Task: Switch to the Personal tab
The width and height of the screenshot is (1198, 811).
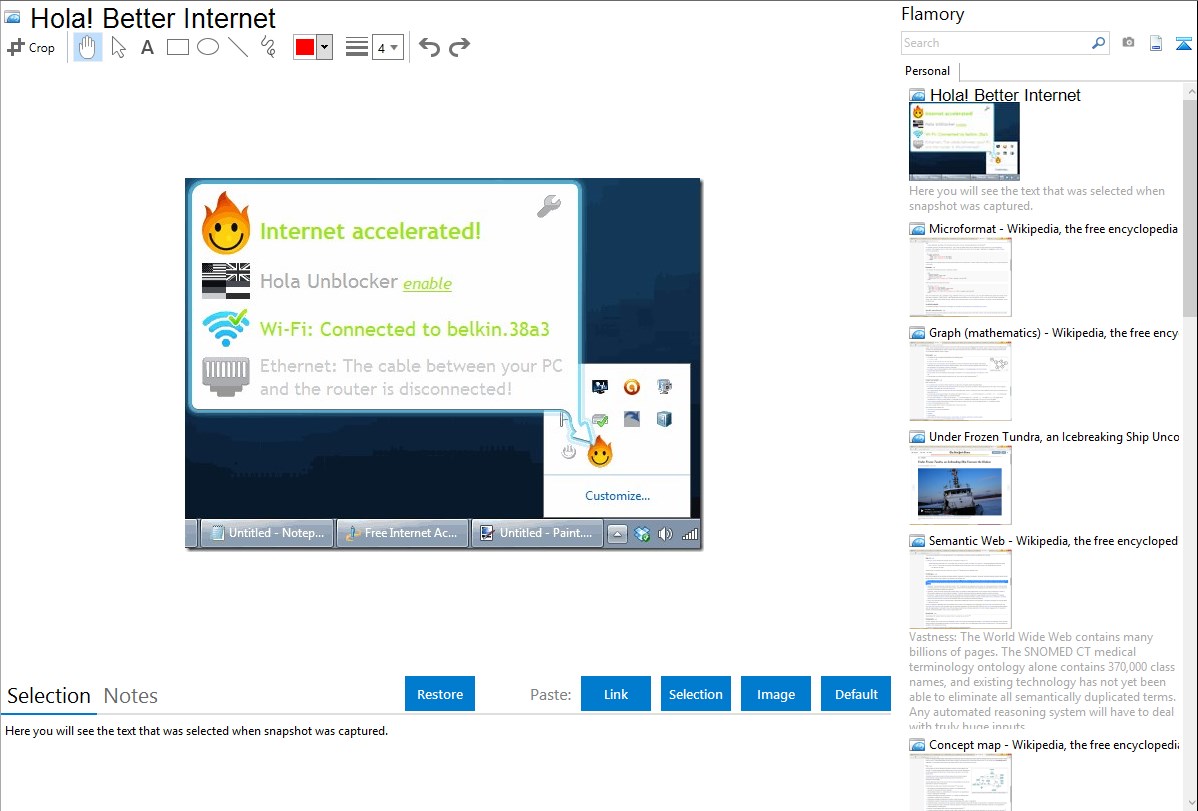Action: [928, 71]
